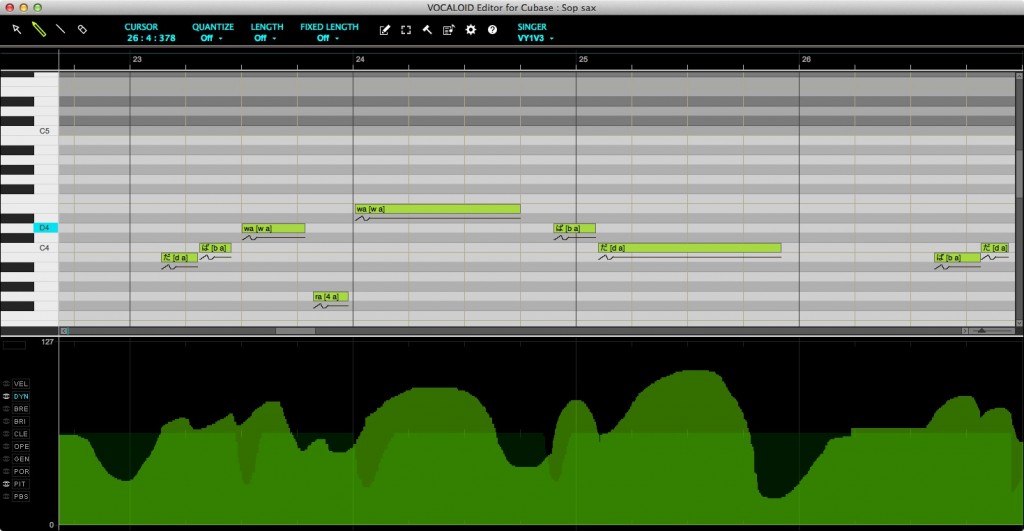Click the empty value box above VEL
Screen dimensions: 1024x531
(x=14, y=345)
